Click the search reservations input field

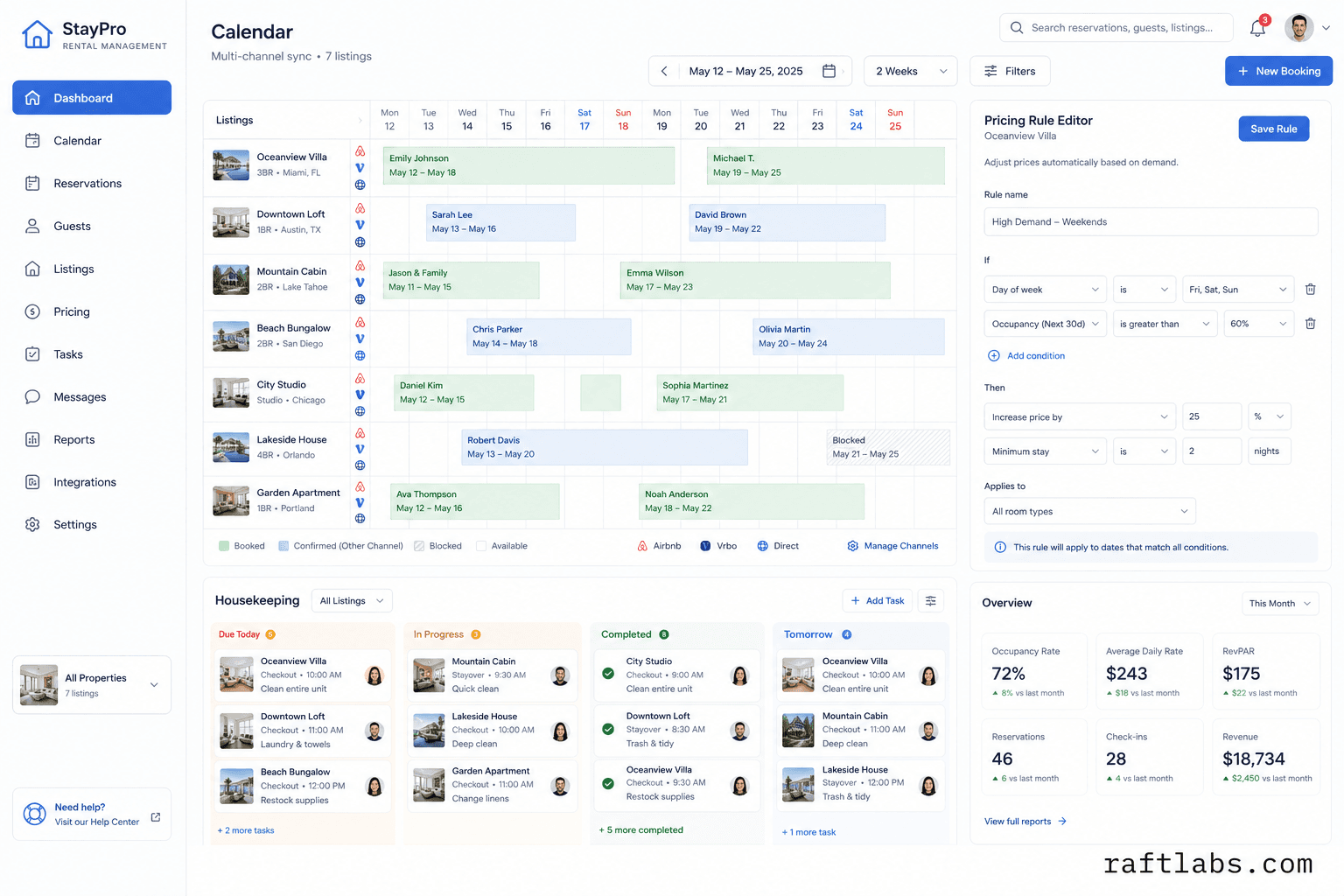click(1116, 28)
